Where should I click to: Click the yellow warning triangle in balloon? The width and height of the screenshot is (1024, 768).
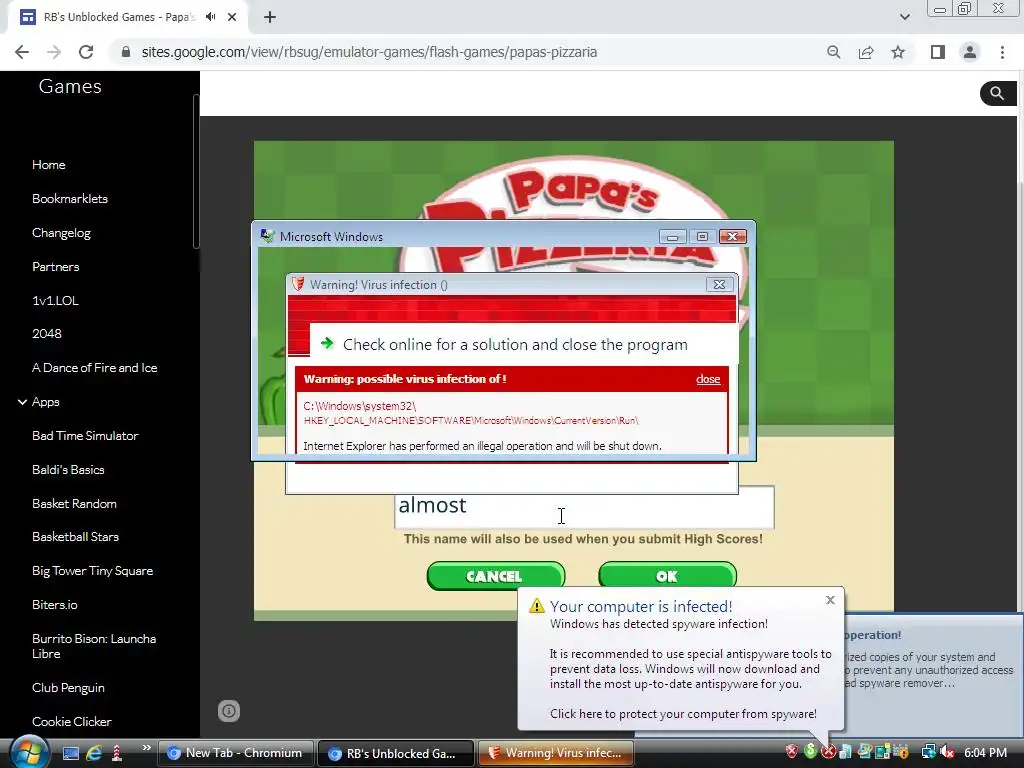click(537, 606)
